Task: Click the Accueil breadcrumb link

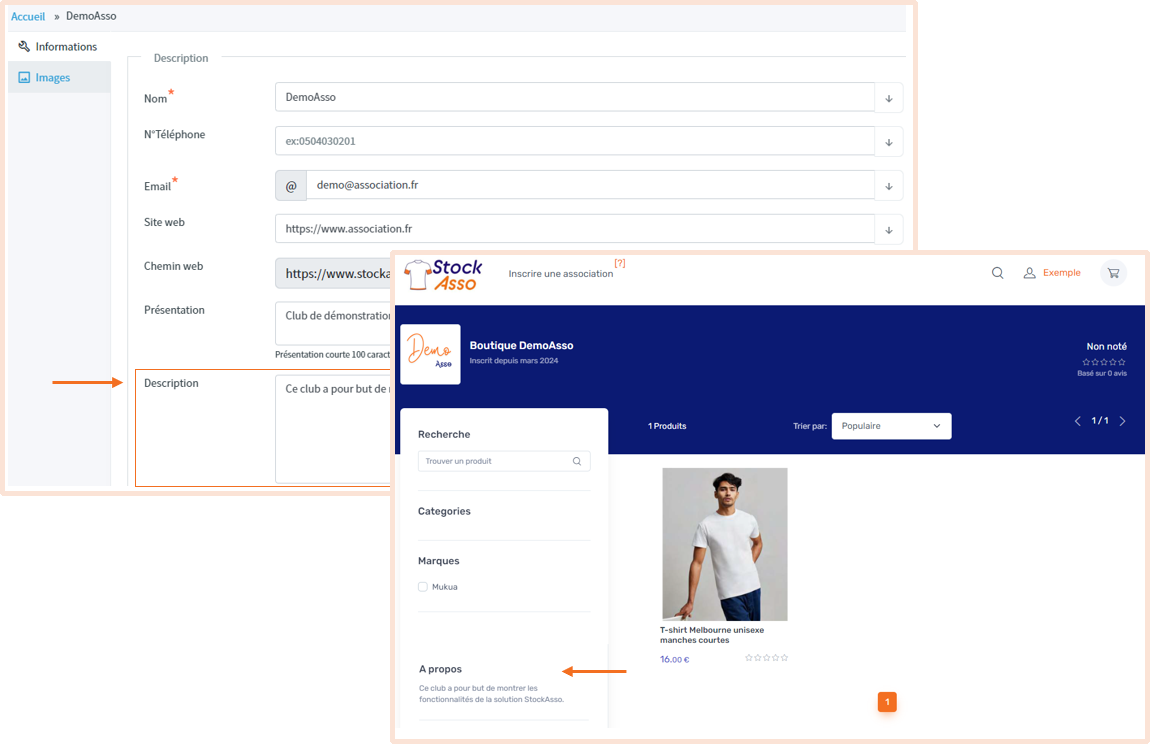Action: [27, 16]
